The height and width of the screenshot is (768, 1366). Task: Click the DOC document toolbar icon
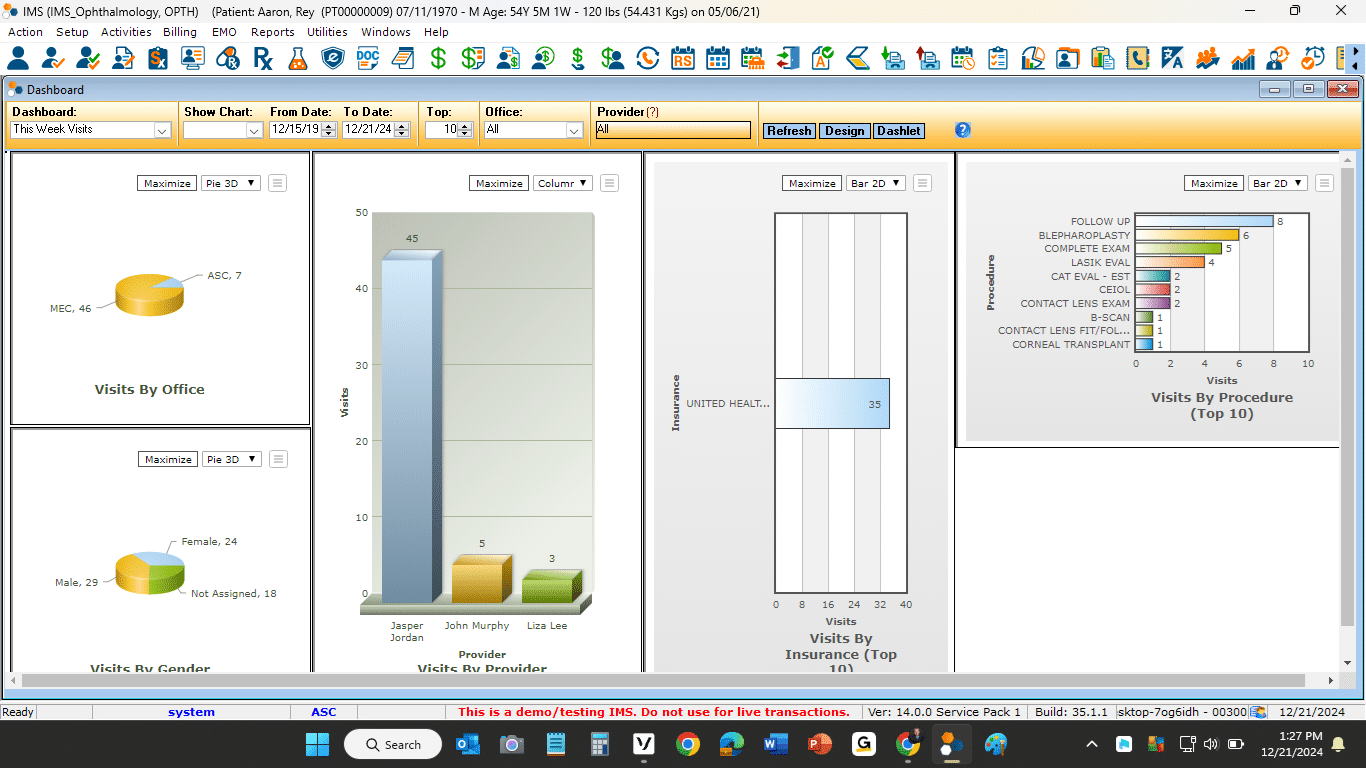pos(368,59)
